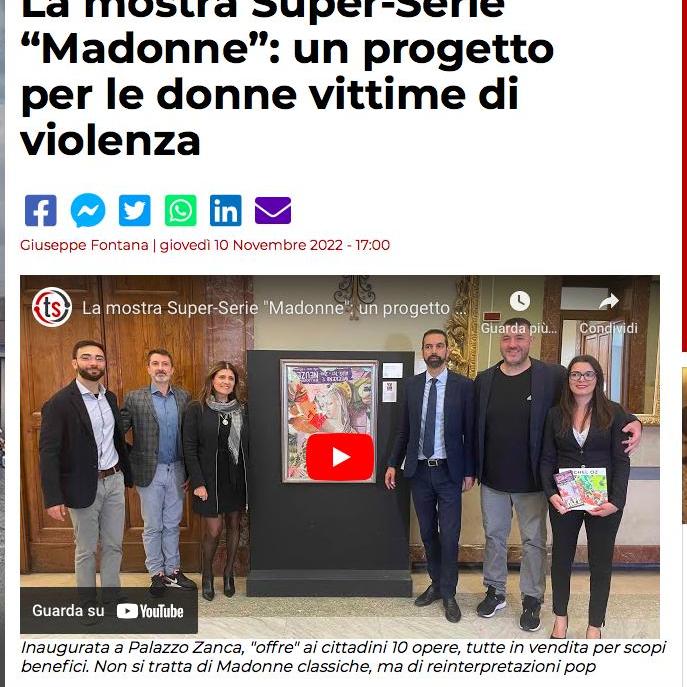
Task: Email the article with envelope icon
Action: (x=273, y=211)
